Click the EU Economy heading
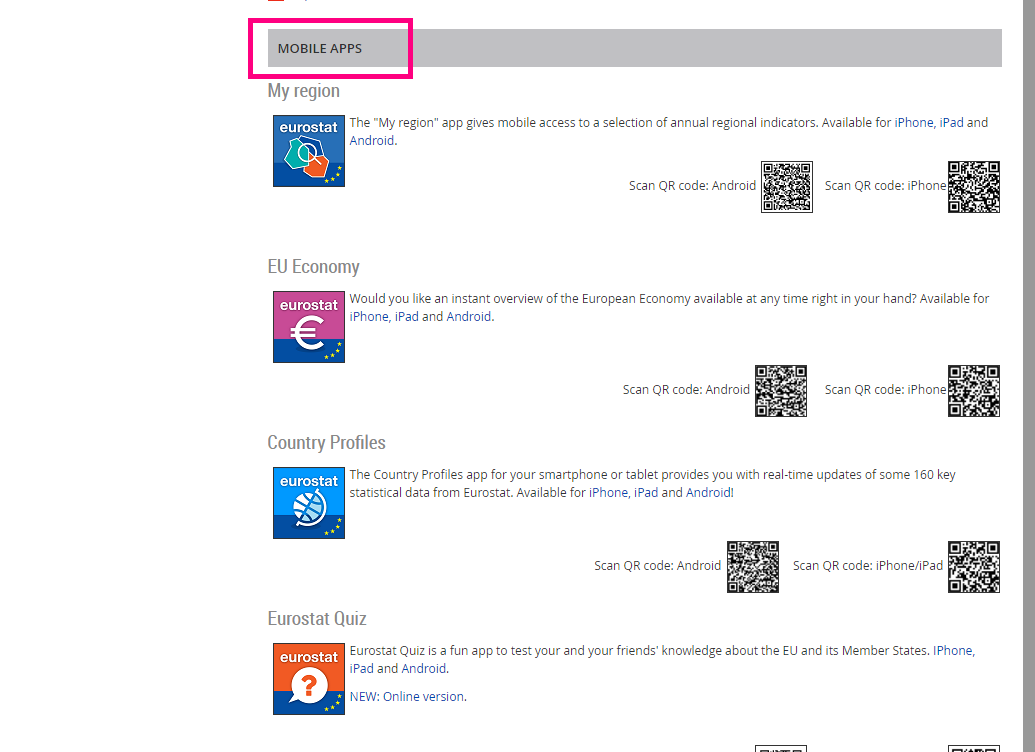 coord(314,267)
